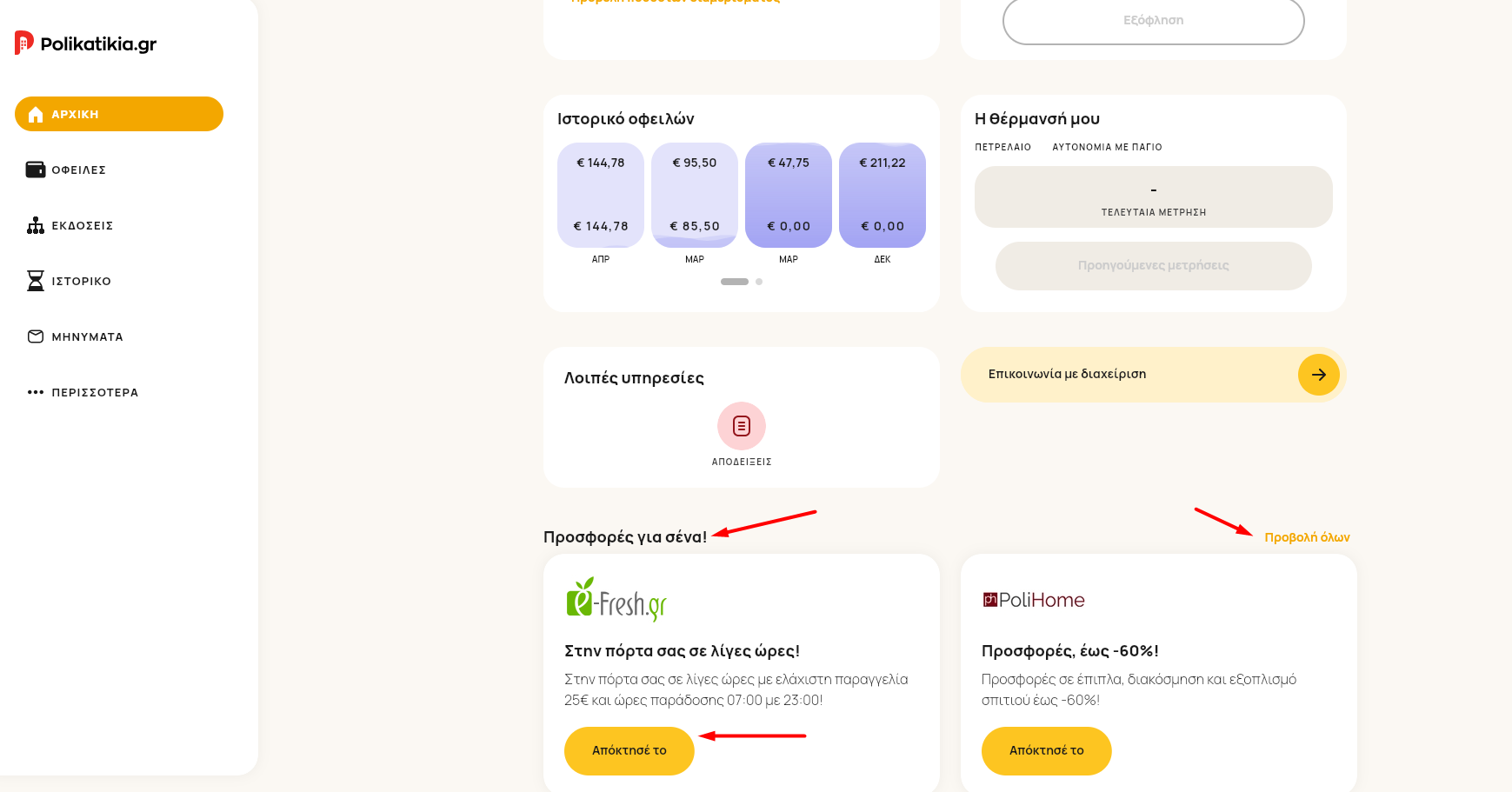This screenshot has height=792, width=1512.
Task: Expand ΠΕΡΙΣΣΟΤΕΡΑ via the three-dots icon
Action: click(x=36, y=392)
